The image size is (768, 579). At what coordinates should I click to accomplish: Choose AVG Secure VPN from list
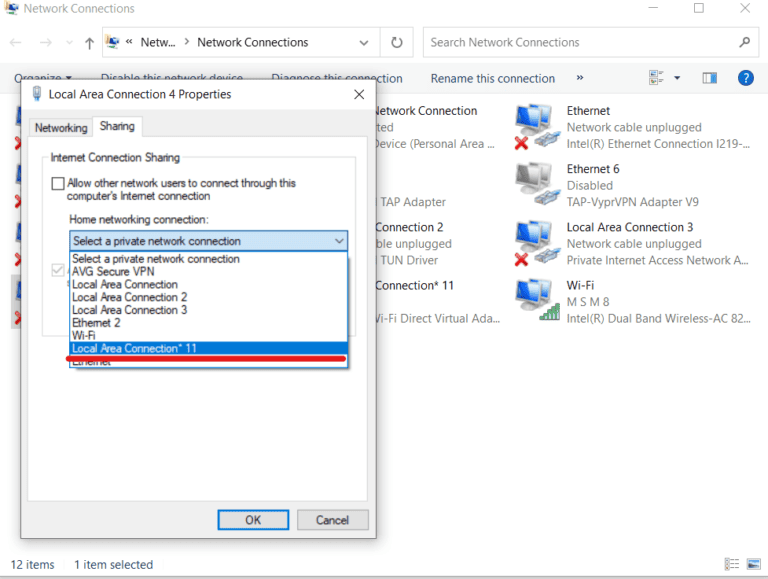click(209, 271)
